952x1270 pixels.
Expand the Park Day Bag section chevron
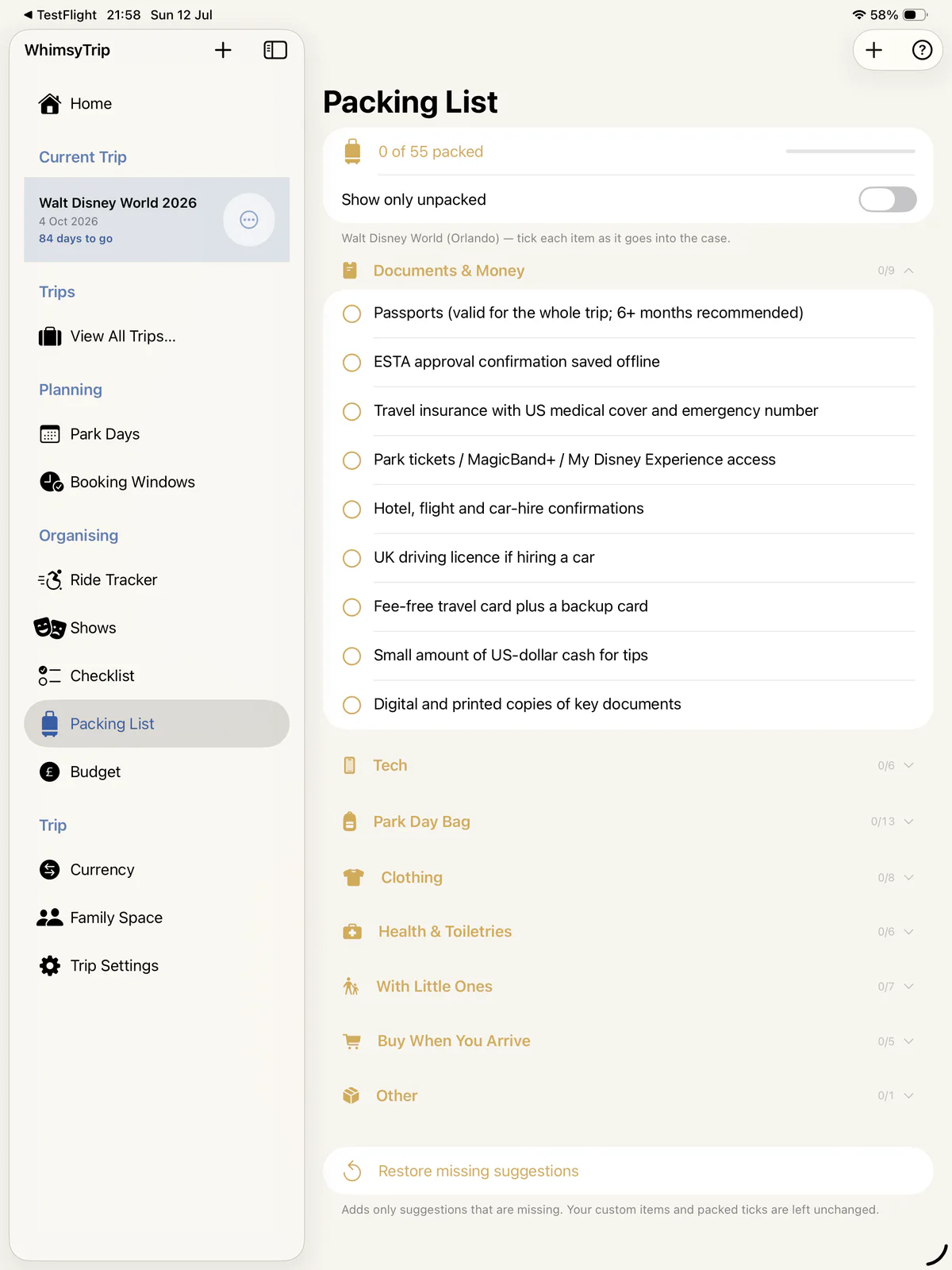tap(908, 822)
